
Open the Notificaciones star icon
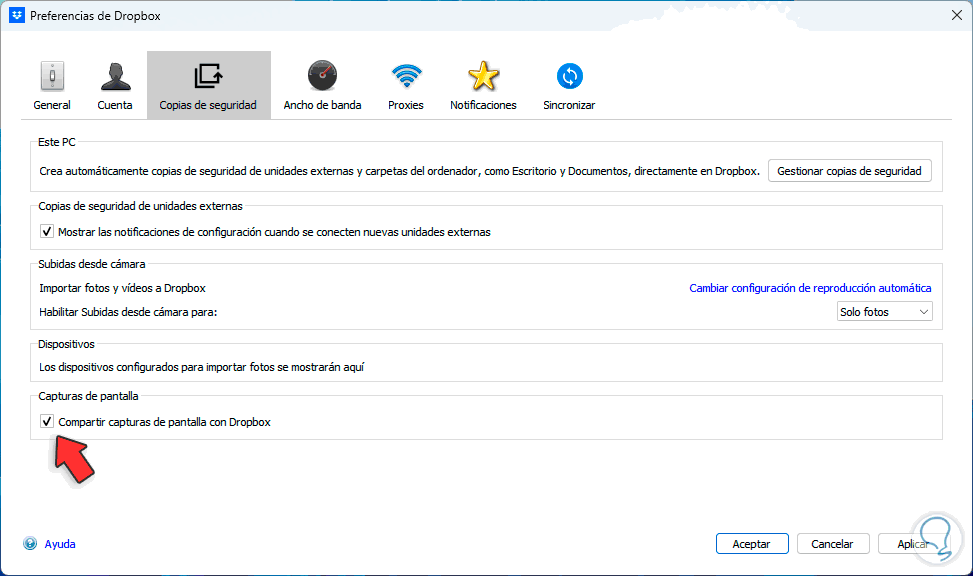483,76
